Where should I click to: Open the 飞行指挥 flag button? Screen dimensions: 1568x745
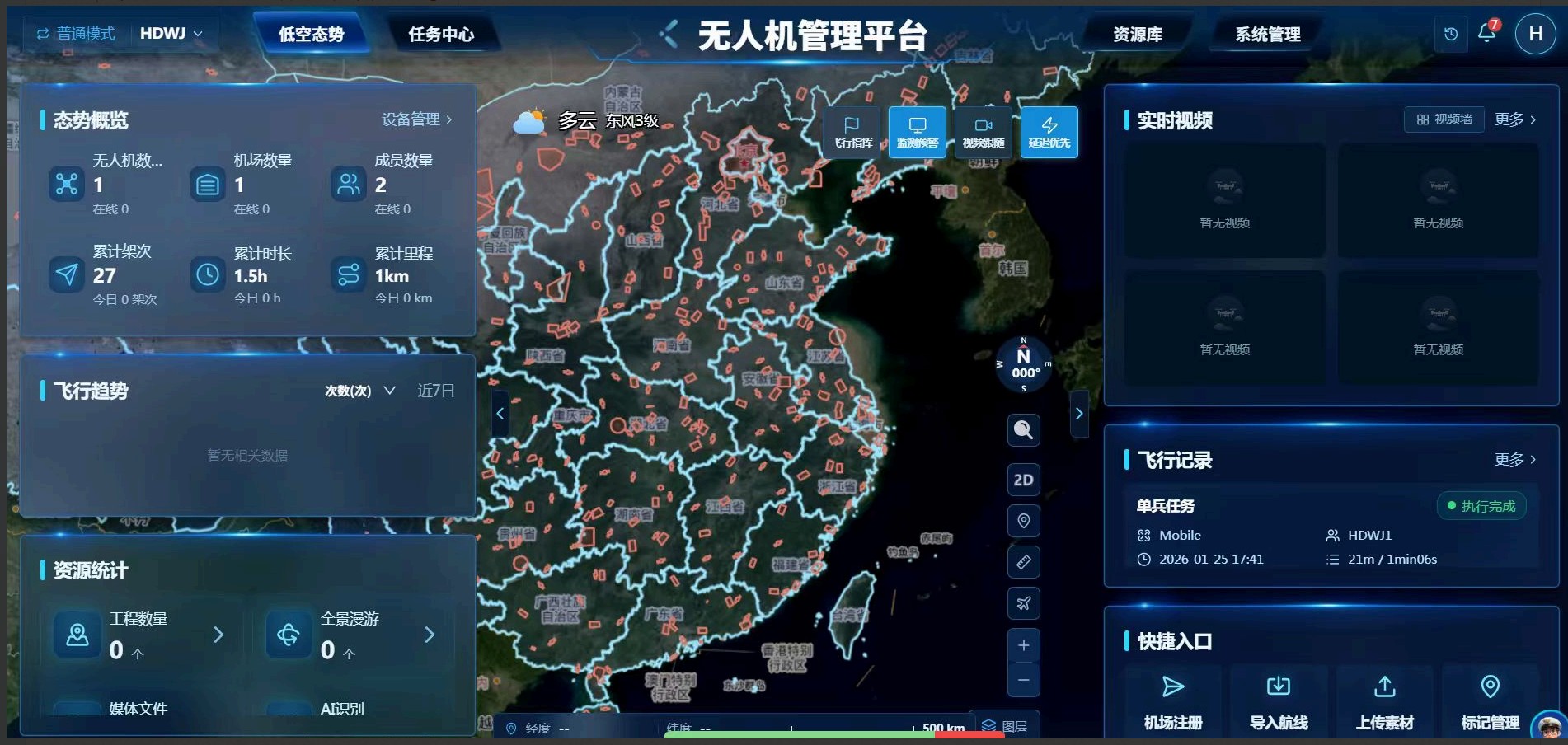[x=851, y=132]
